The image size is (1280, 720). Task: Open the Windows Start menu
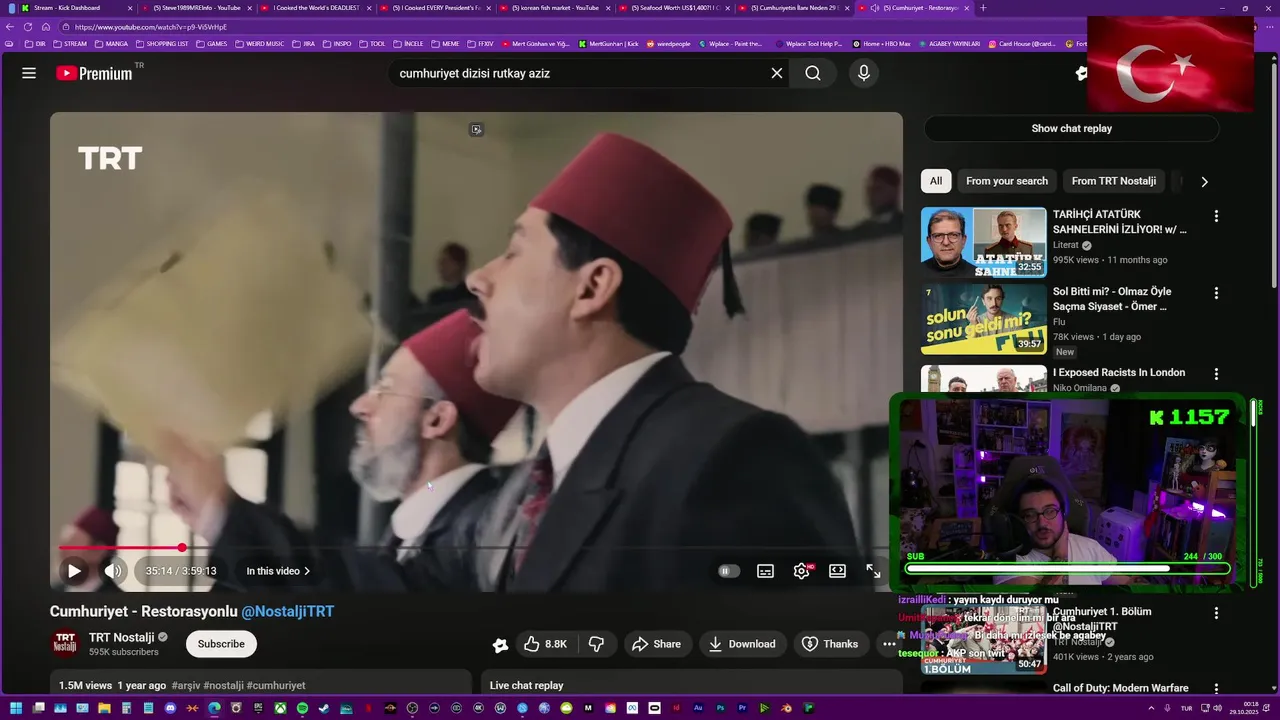point(15,708)
